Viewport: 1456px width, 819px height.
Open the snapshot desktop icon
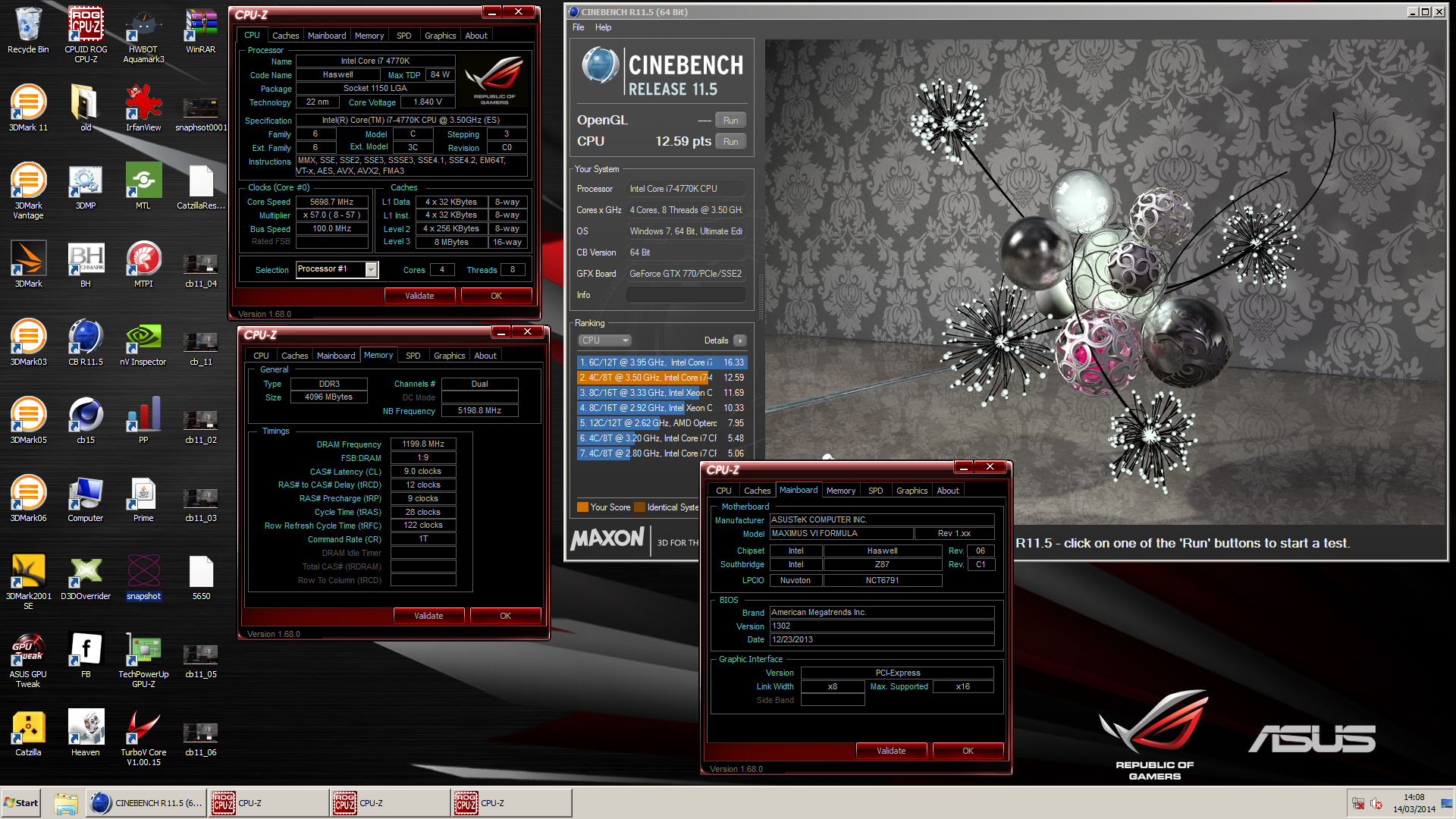point(143,577)
